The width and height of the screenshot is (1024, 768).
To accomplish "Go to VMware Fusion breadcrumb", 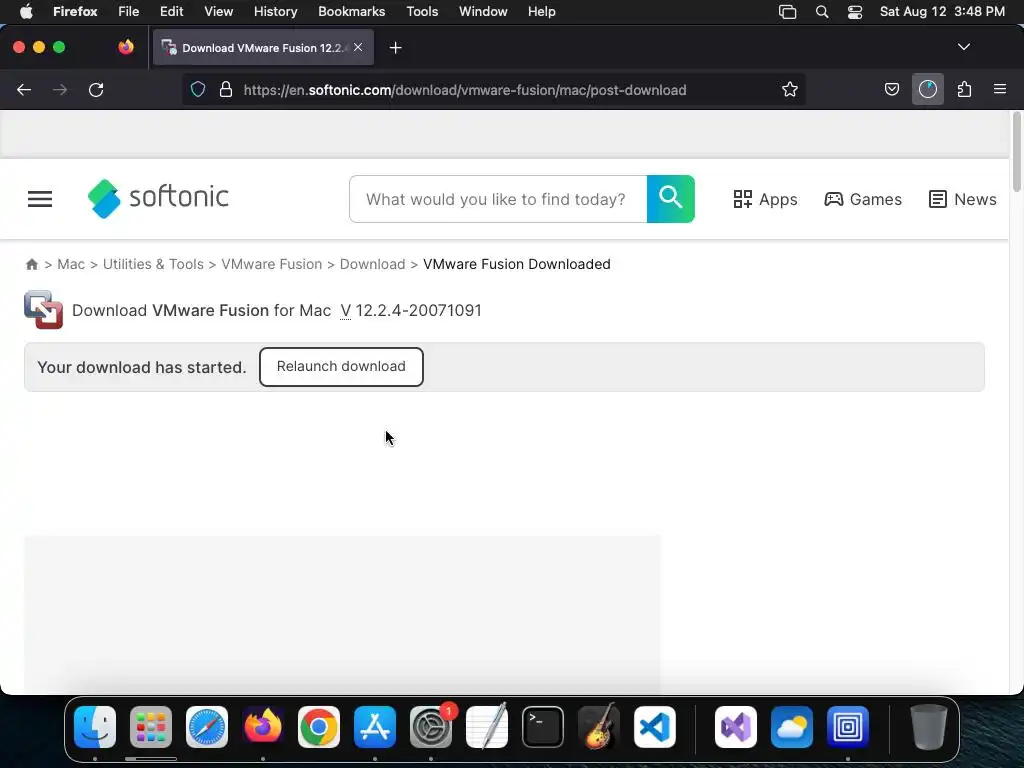I will pos(272,264).
